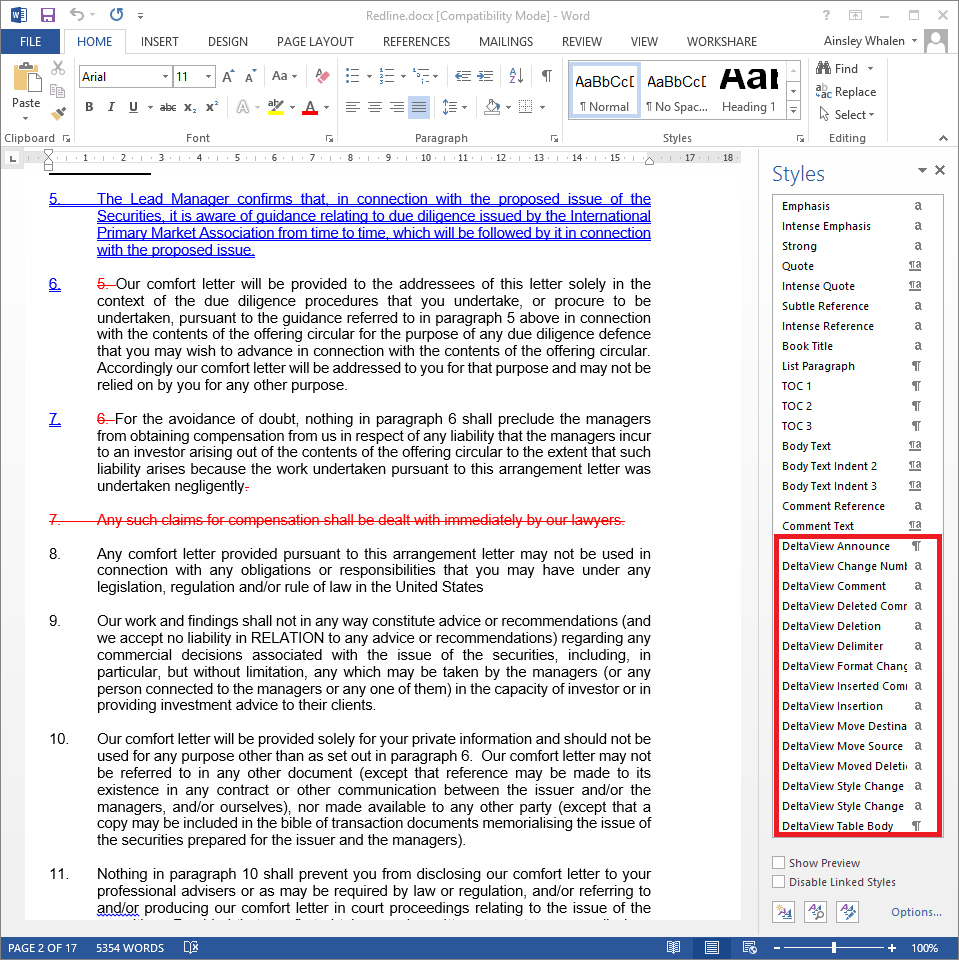
Task: Undo the last action
Action: click(77, 15)
